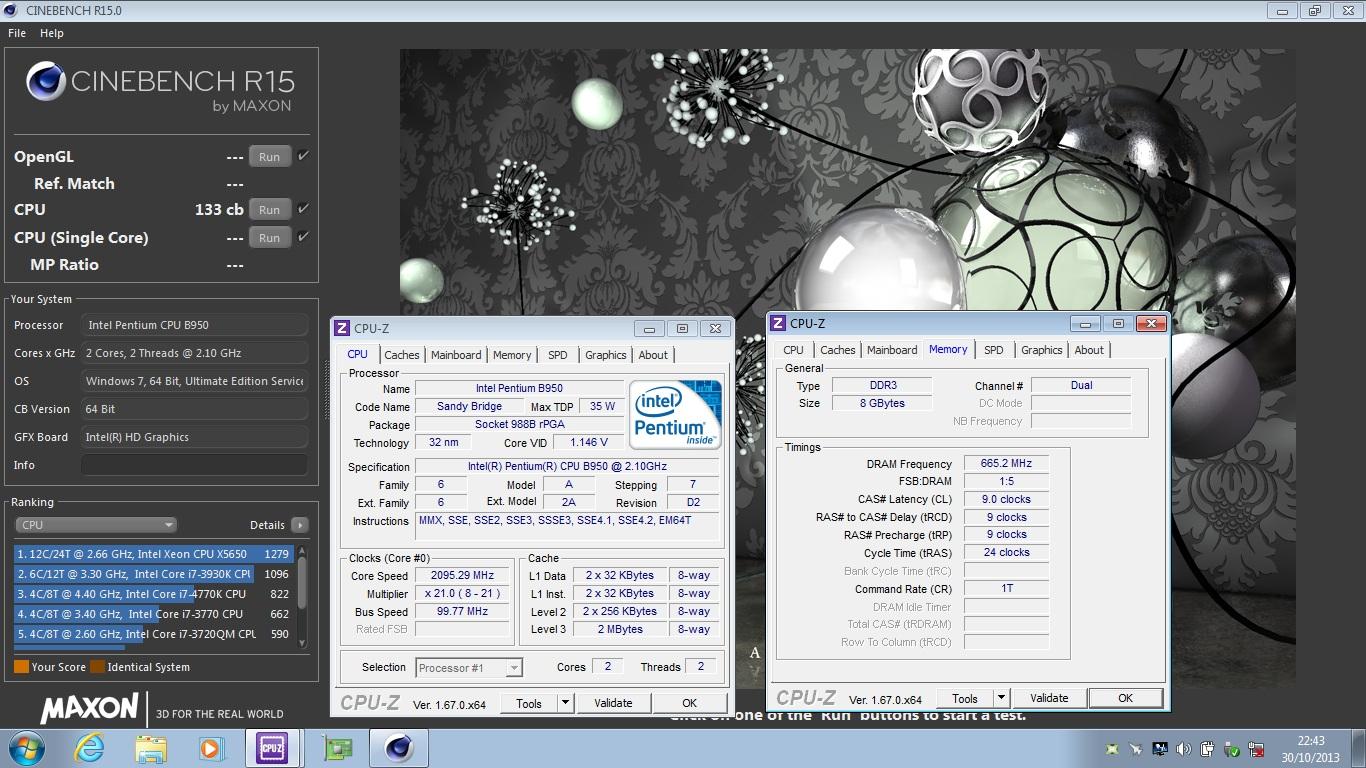Open the Cinebench Help menu

click(52, 33)
